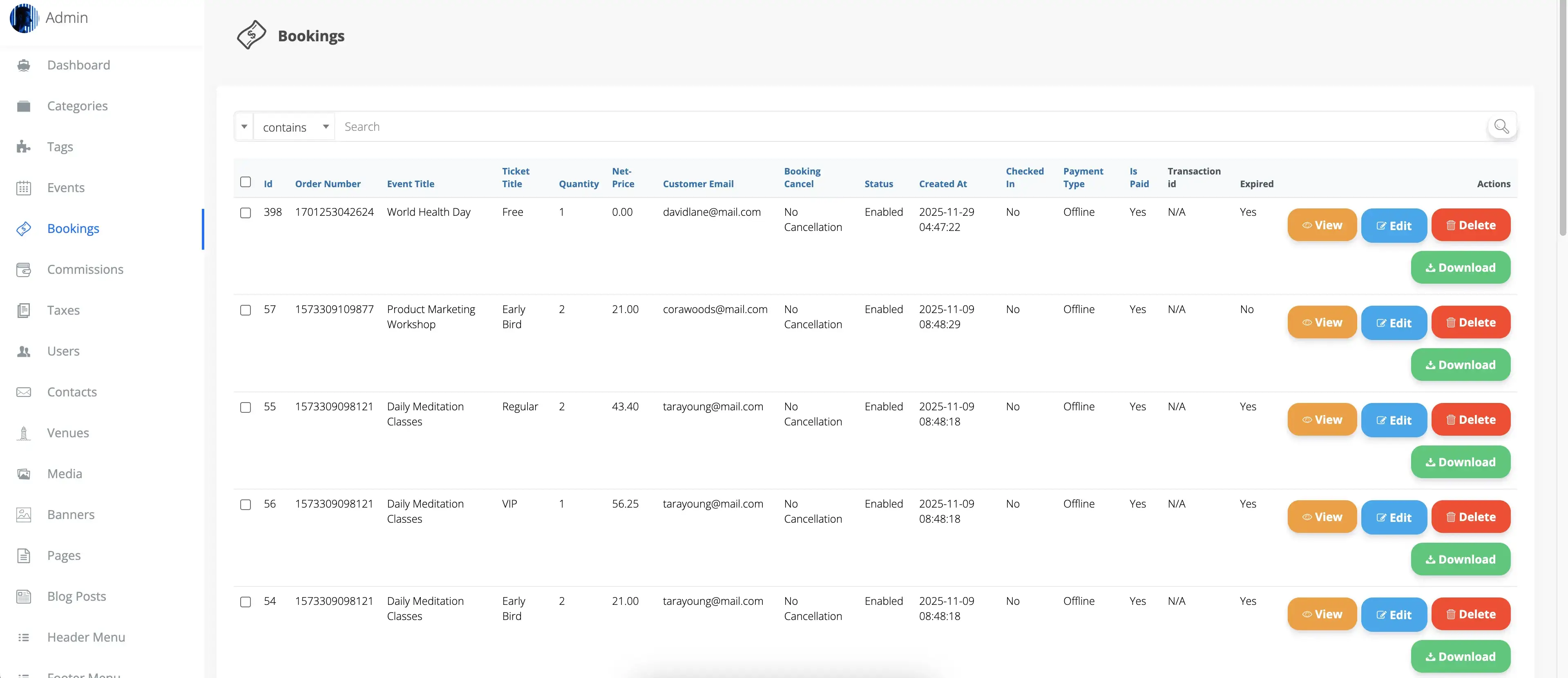The height and width of the screenshot is (678, 1568).
Task: Check the checkbox for booking 398
Action: pos(245,213)
